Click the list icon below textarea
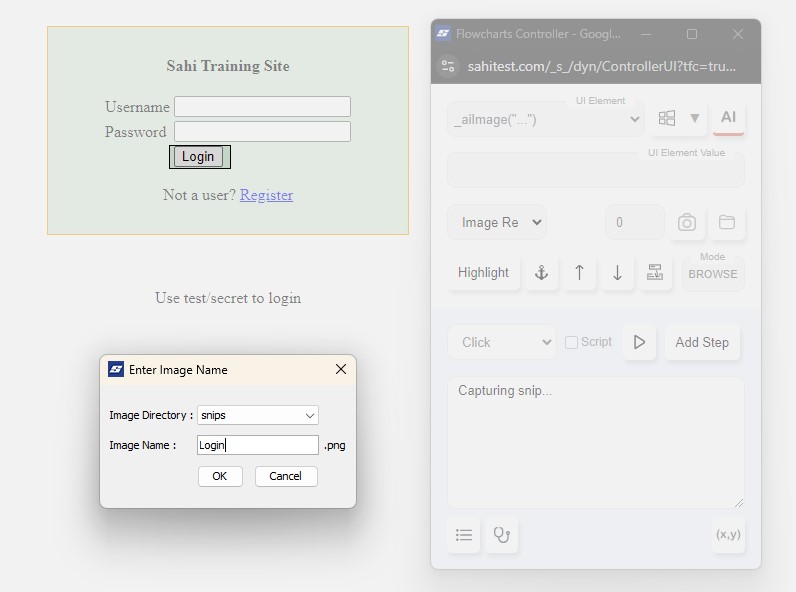The height and width of the screenshot is (592, 796). pyautogui.click(x=464, y=535)
